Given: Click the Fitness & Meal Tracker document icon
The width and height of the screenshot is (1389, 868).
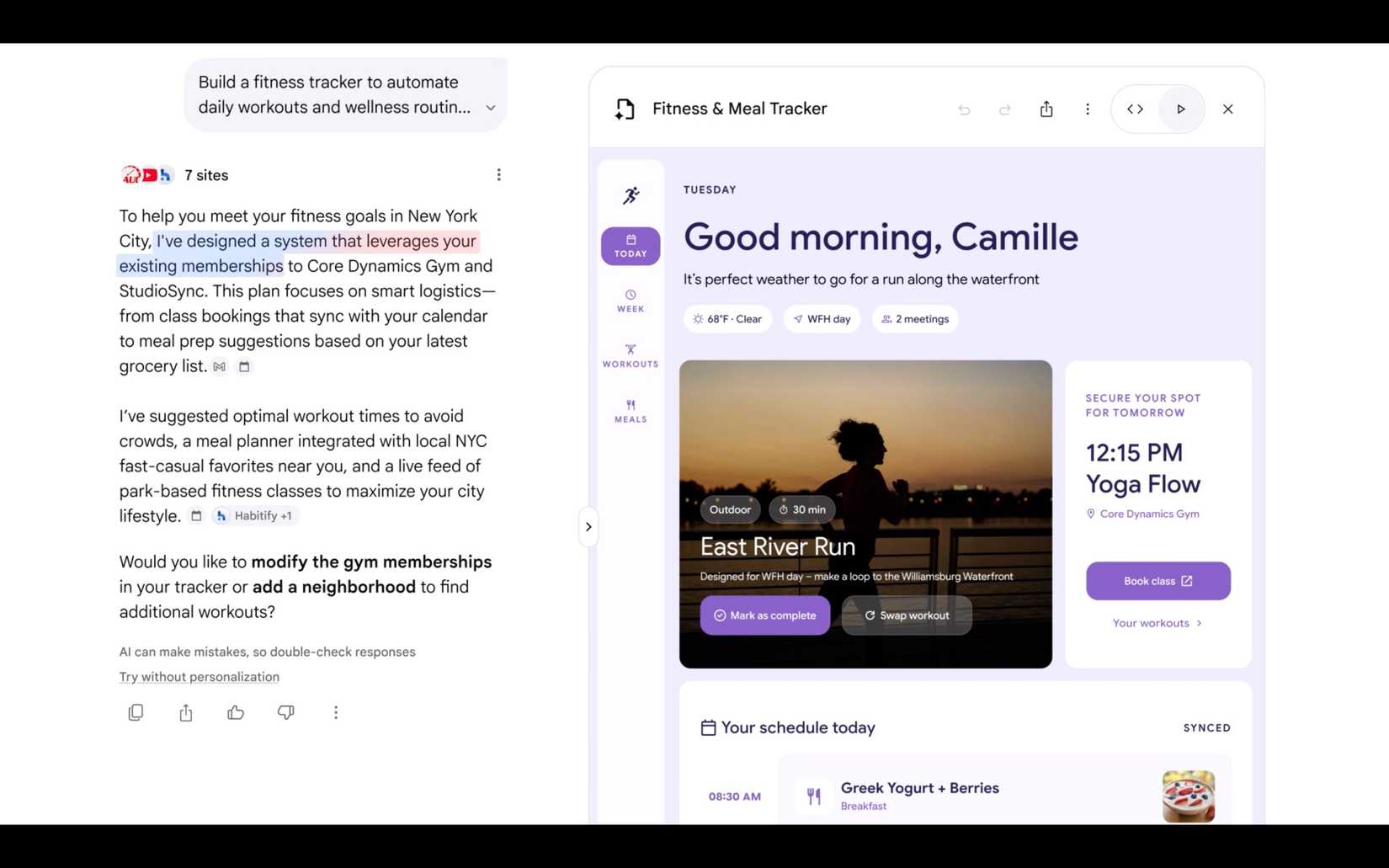Looking at the screenshot, I should [x=625, y=109].
